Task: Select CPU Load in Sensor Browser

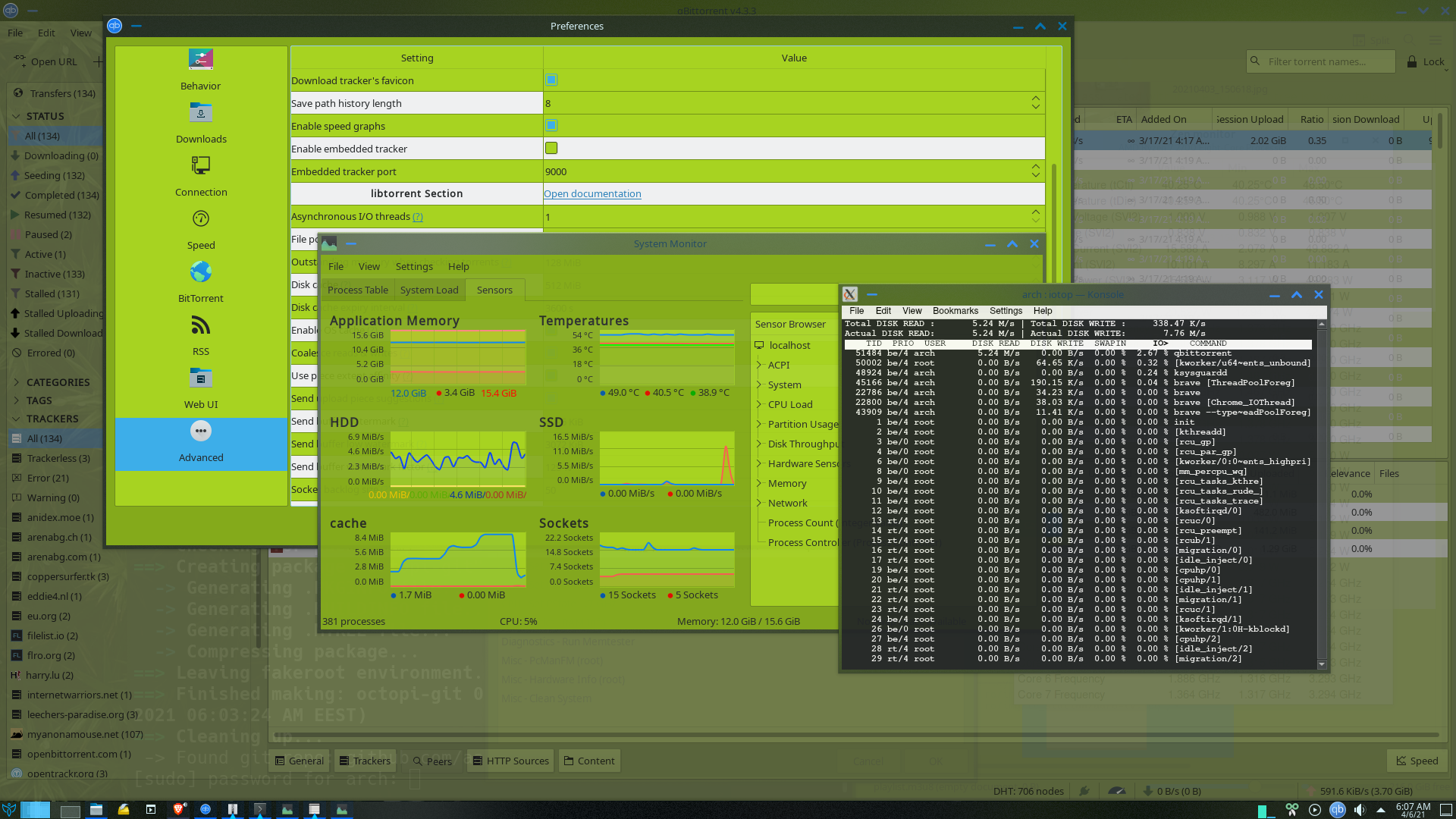Action: pos(790,404)
